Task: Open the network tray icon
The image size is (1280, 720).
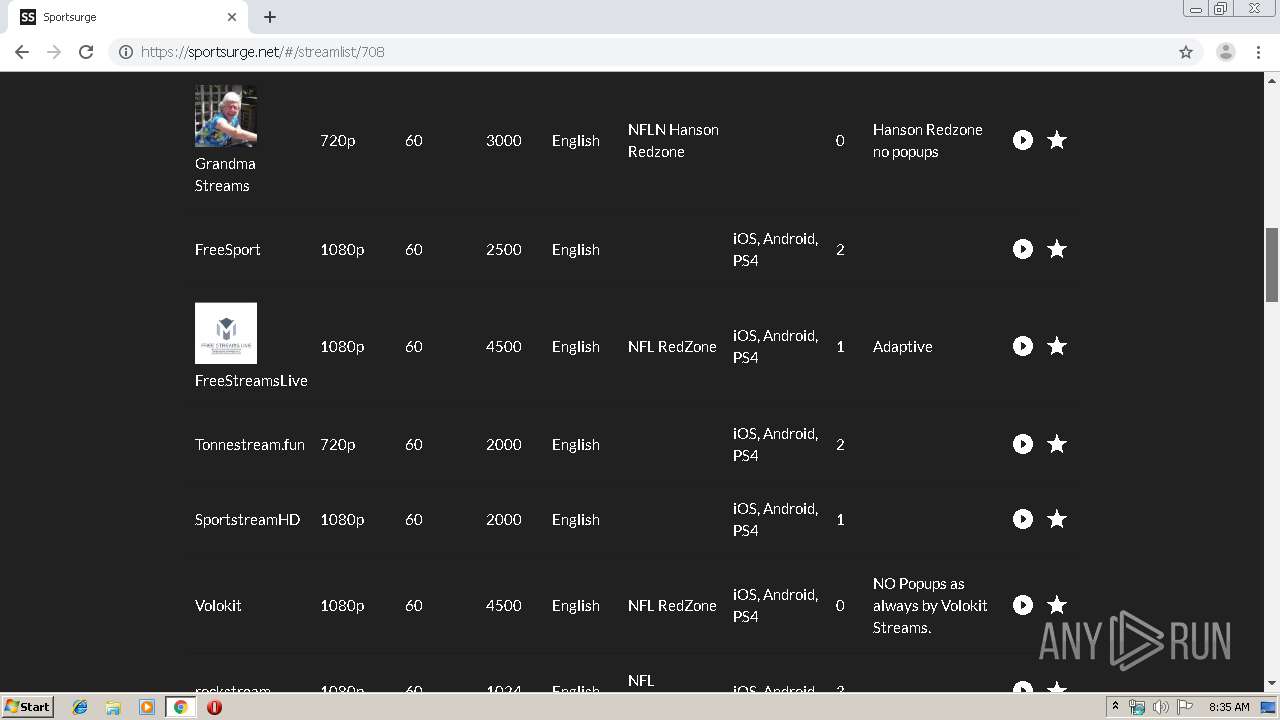Action: [x=1137, y=707]
